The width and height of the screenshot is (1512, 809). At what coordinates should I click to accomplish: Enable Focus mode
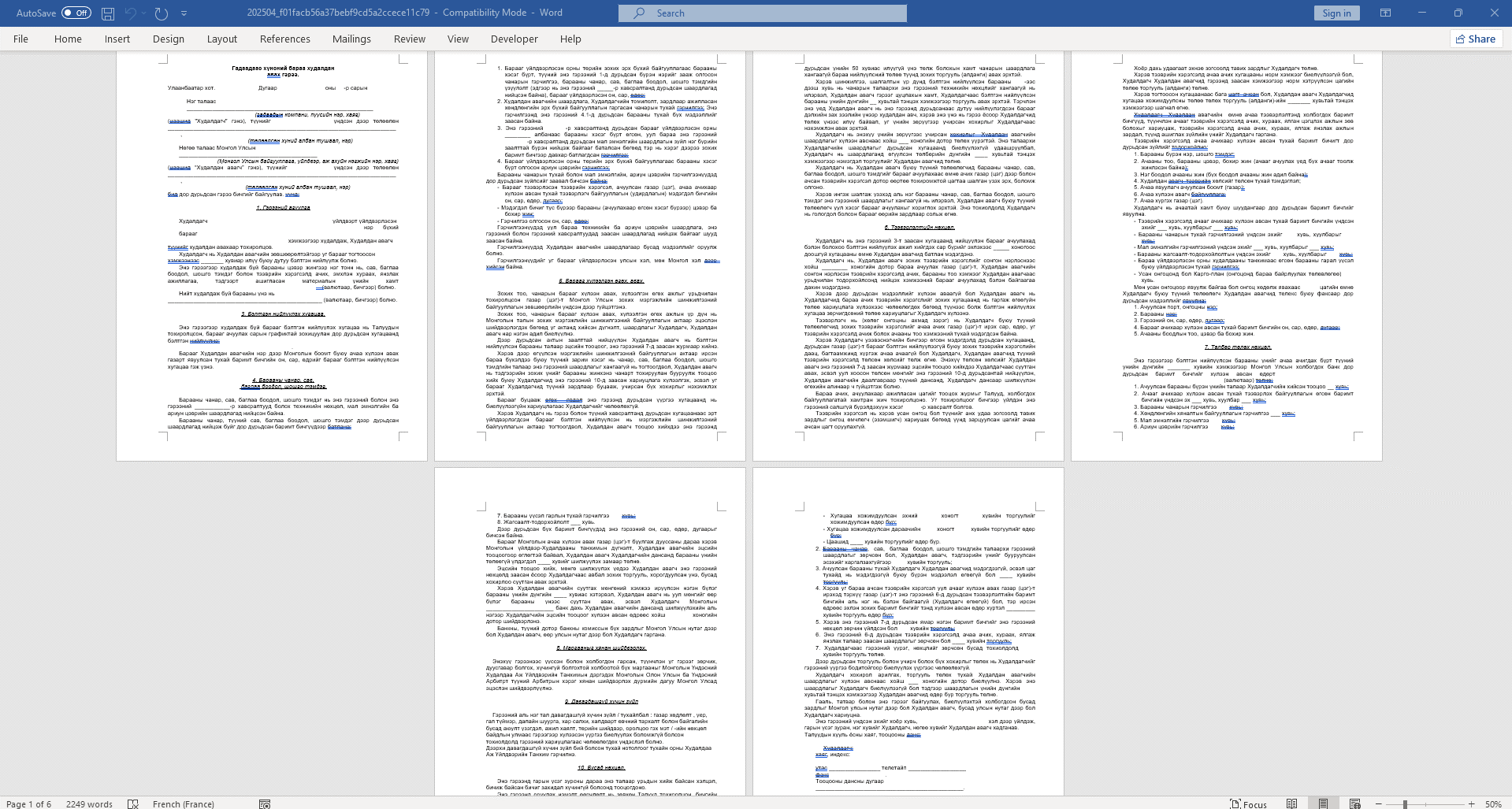coord(1249,803)
